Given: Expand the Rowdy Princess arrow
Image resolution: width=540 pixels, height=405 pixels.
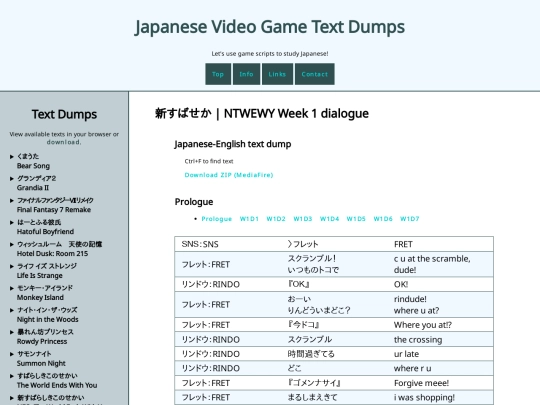Looking at the screenshot, I should point(12,332).
